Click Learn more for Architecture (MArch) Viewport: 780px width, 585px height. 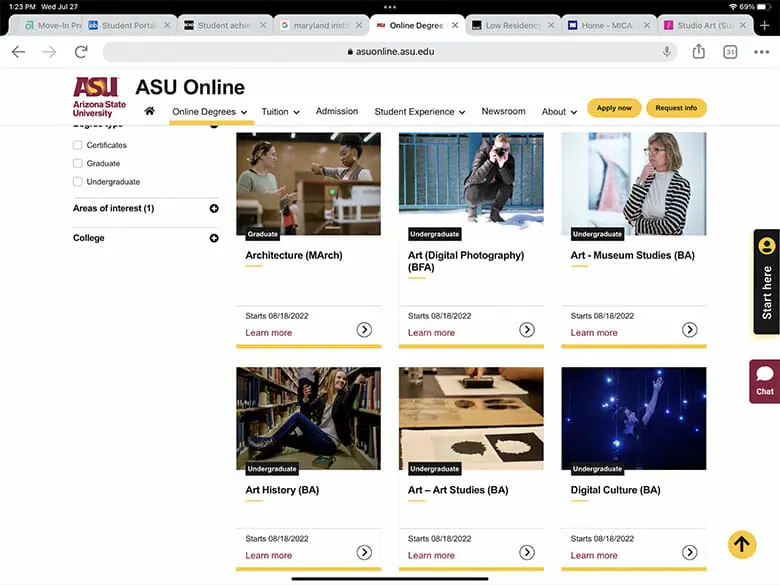point(269,333)
